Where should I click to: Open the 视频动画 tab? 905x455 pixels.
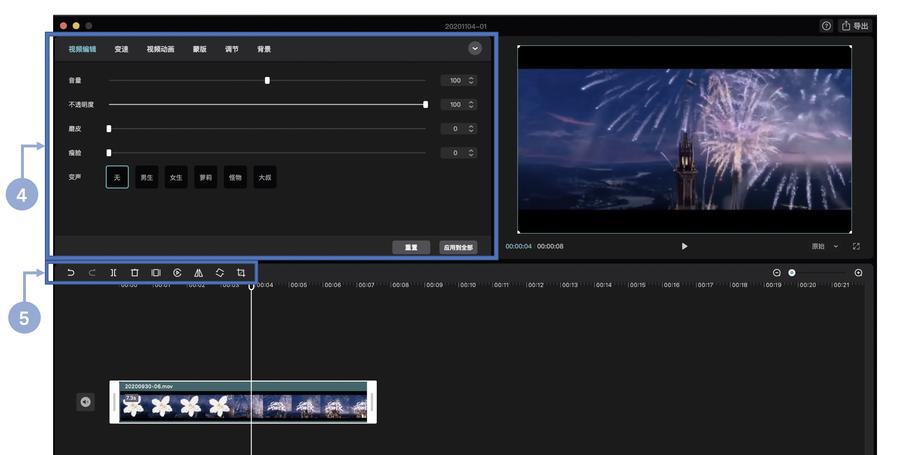pyautogui.click(x=160, y=49)
